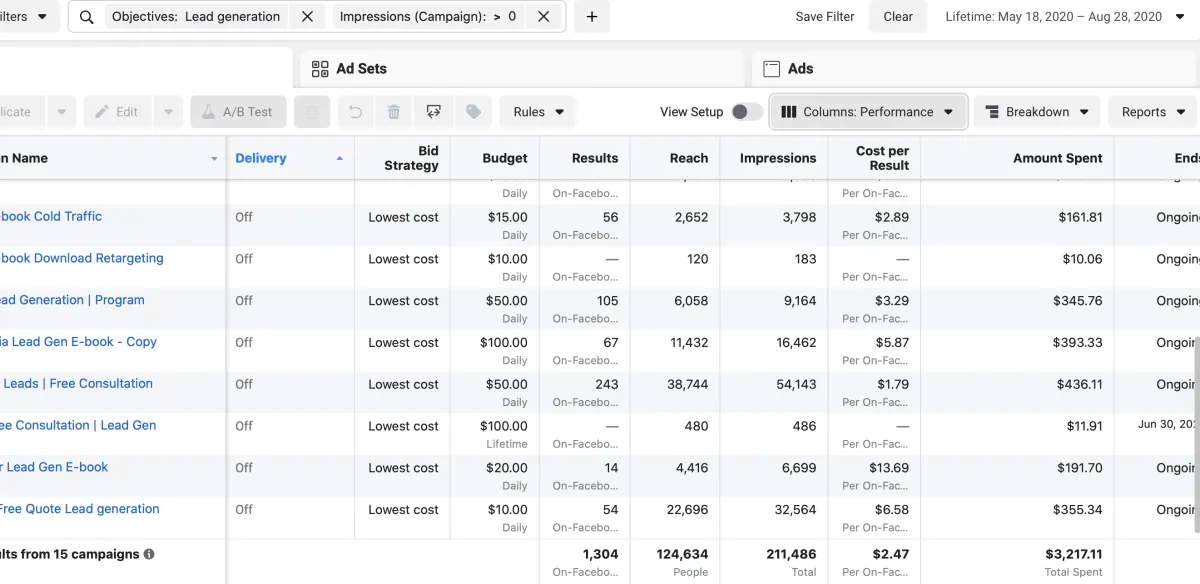1200x584 pixels.
Task: Click the greyed icon next to A/B Test
Action: [x=312, y=112]
